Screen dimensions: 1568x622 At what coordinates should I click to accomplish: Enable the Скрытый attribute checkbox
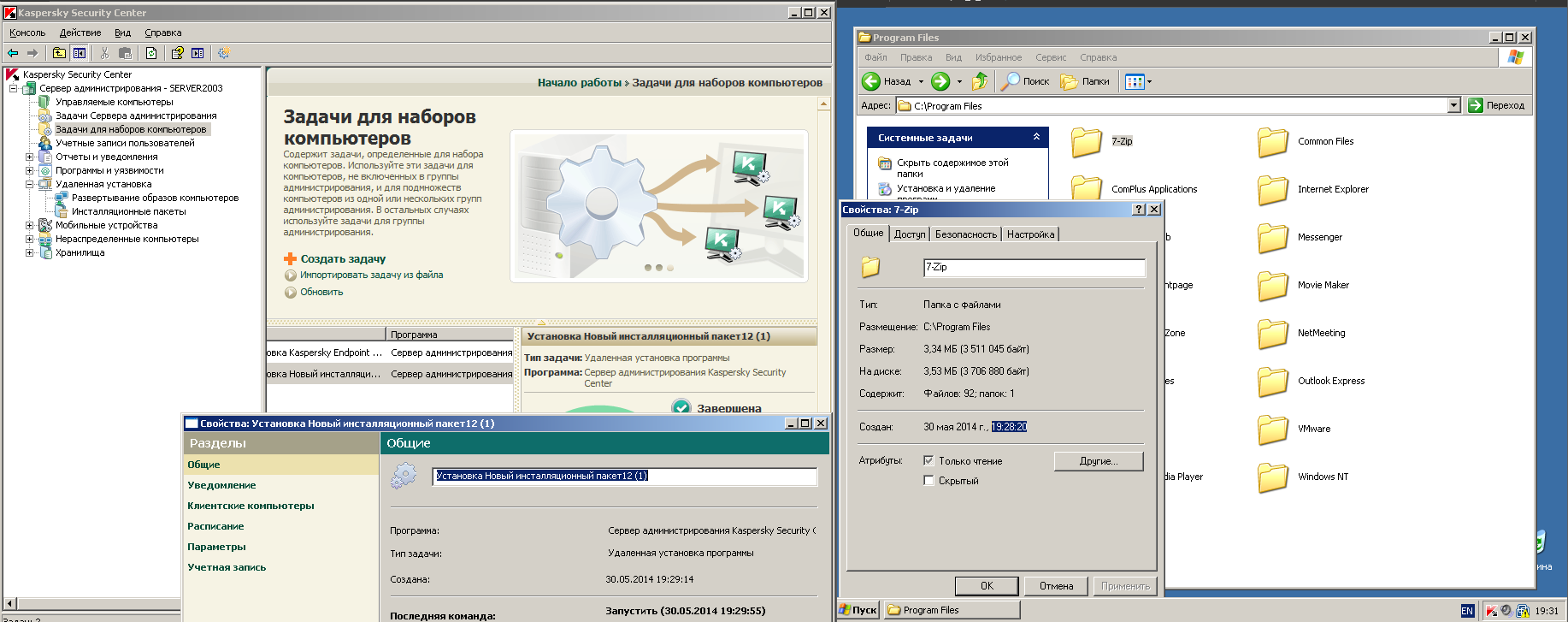(x=928, y=481)
